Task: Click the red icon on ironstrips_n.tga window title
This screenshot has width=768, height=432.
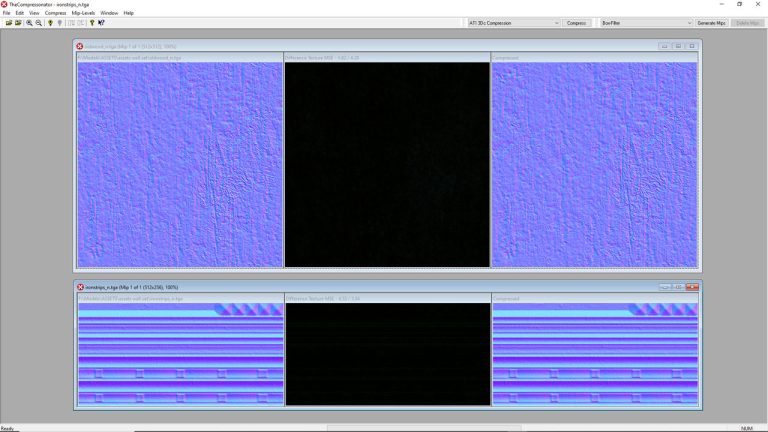Action: coord(80,287)
